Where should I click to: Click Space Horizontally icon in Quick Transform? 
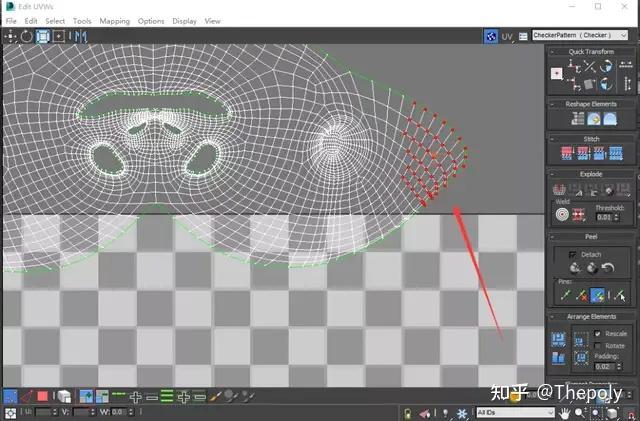tap(626, 65)
